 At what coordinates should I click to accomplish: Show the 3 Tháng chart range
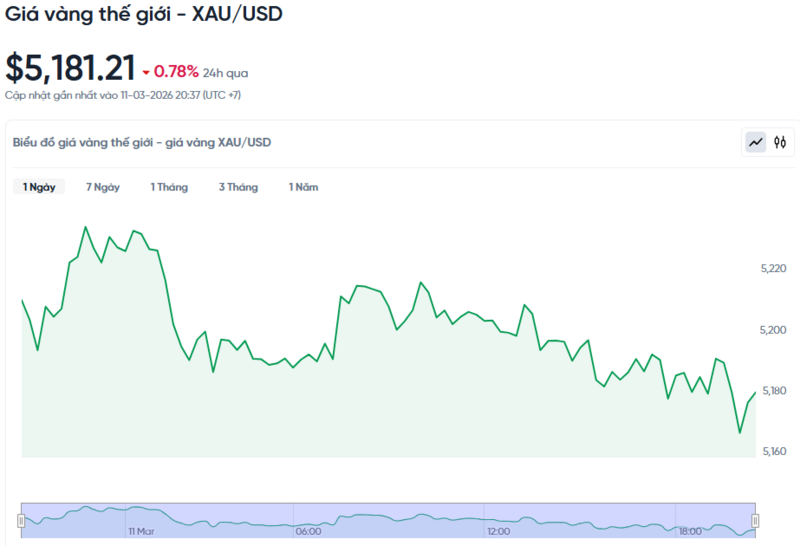pyautogui.click(x=238, y=187)
